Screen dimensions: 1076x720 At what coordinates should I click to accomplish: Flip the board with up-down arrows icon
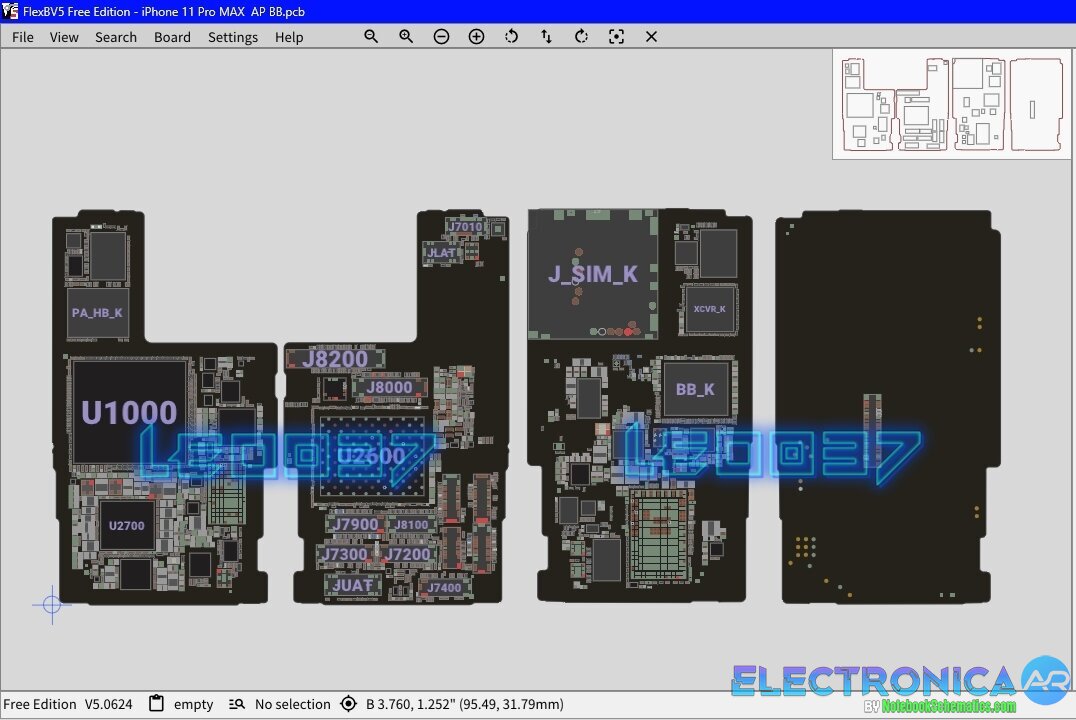546,36
